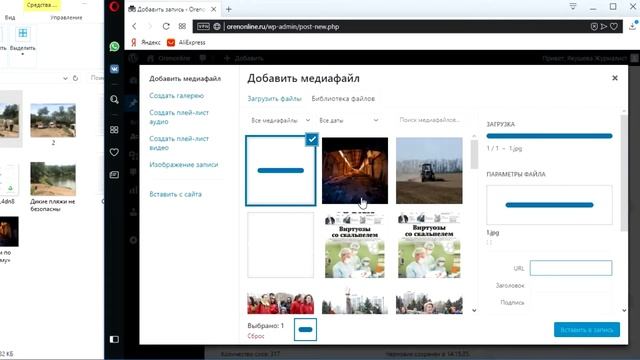Click the Opera sidebar search icon
The image size is (640, 360).
[x=114, y=99]
